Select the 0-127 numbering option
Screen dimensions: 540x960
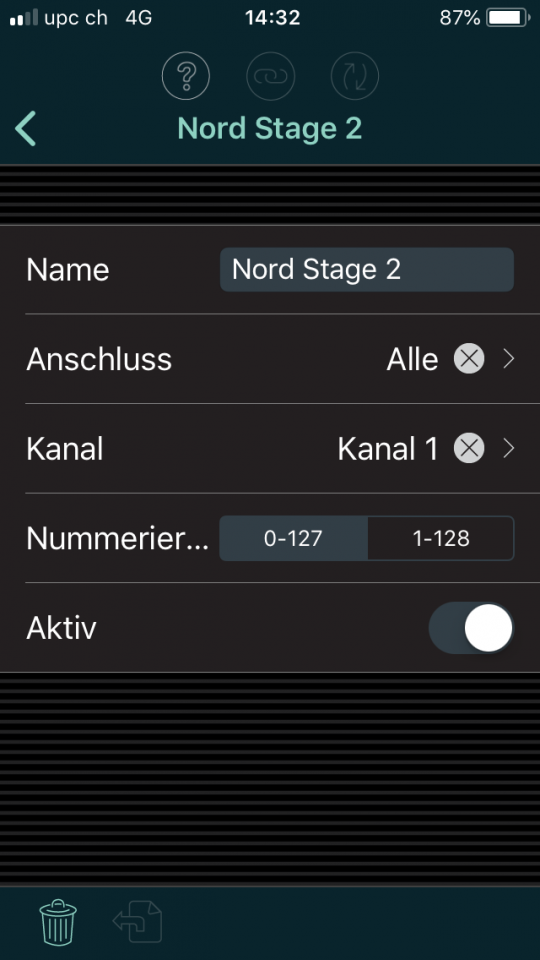[293, 538]
